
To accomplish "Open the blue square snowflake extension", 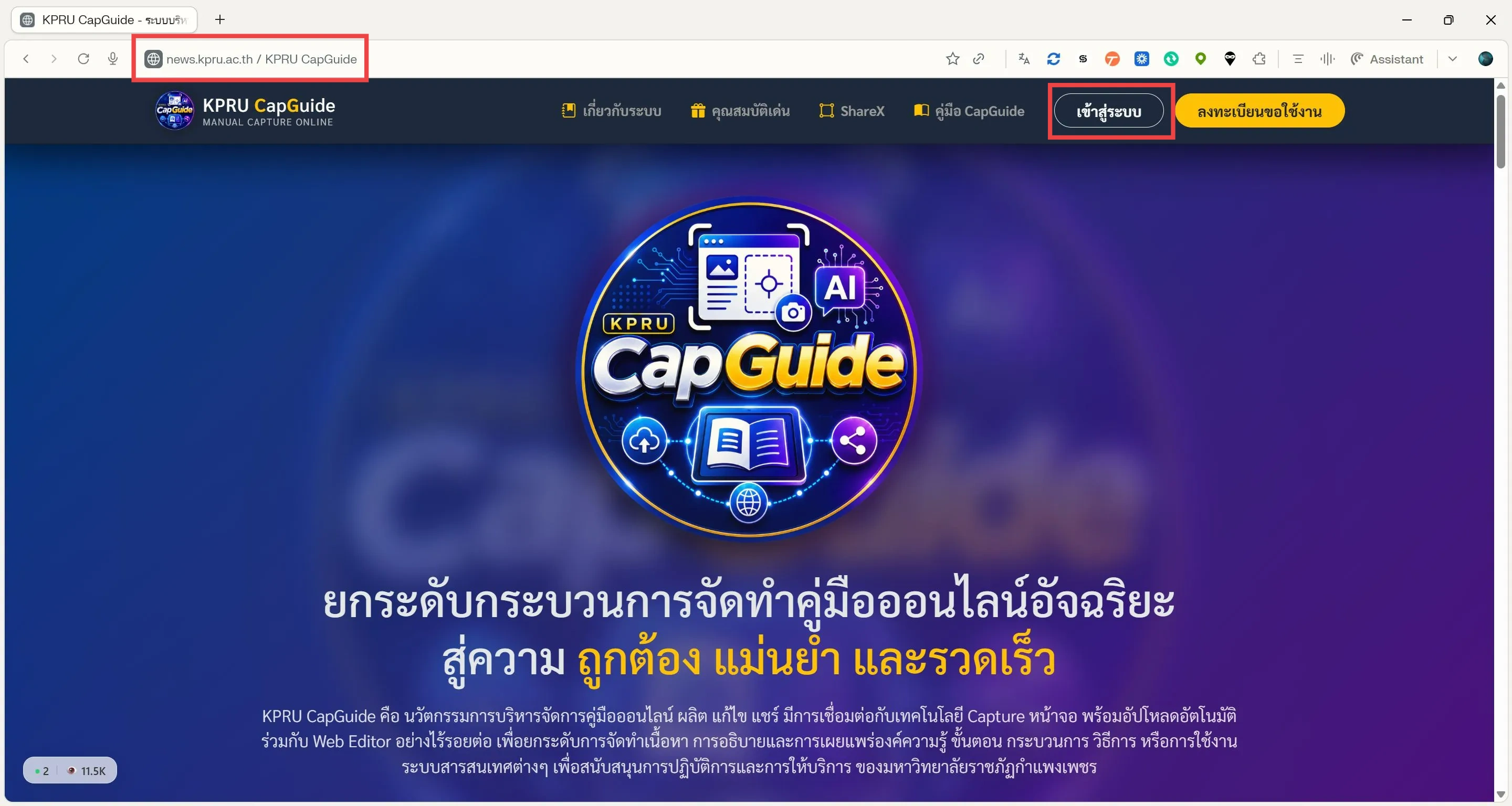I will tap(1142, 59).
